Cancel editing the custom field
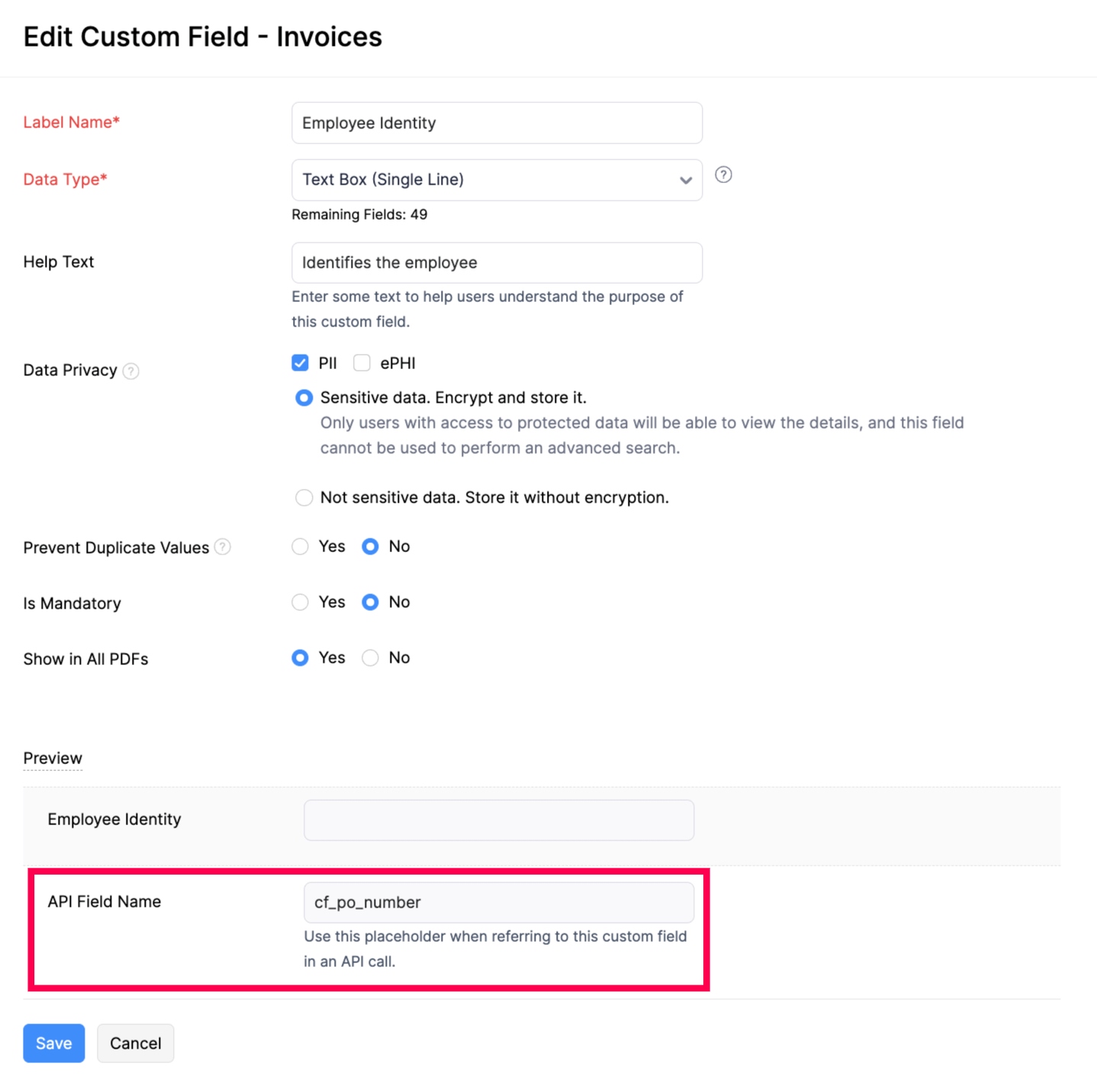Viewport: 1097px width, 1092px height. 135,1043
